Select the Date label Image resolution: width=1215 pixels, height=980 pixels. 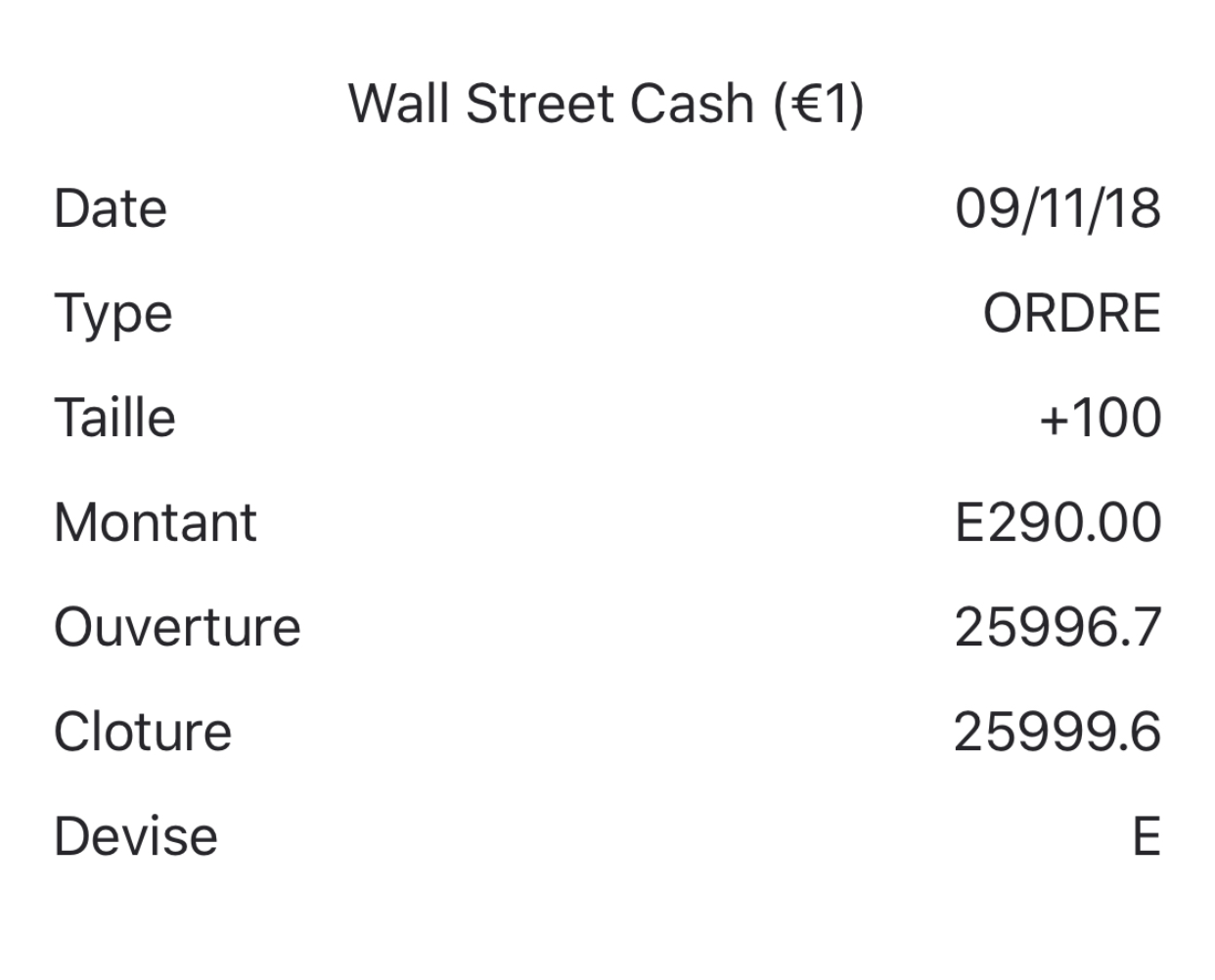click(111, 209)
